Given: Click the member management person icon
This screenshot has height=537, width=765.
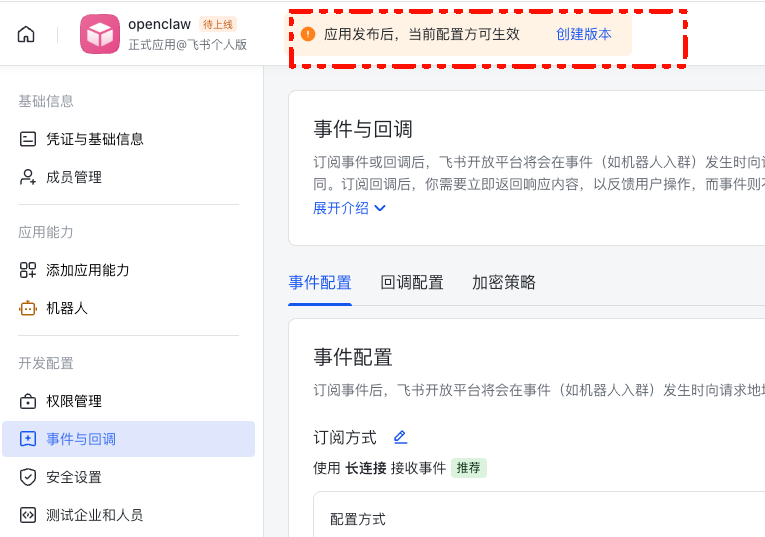Looking at the screenshot, I should 28,177.
